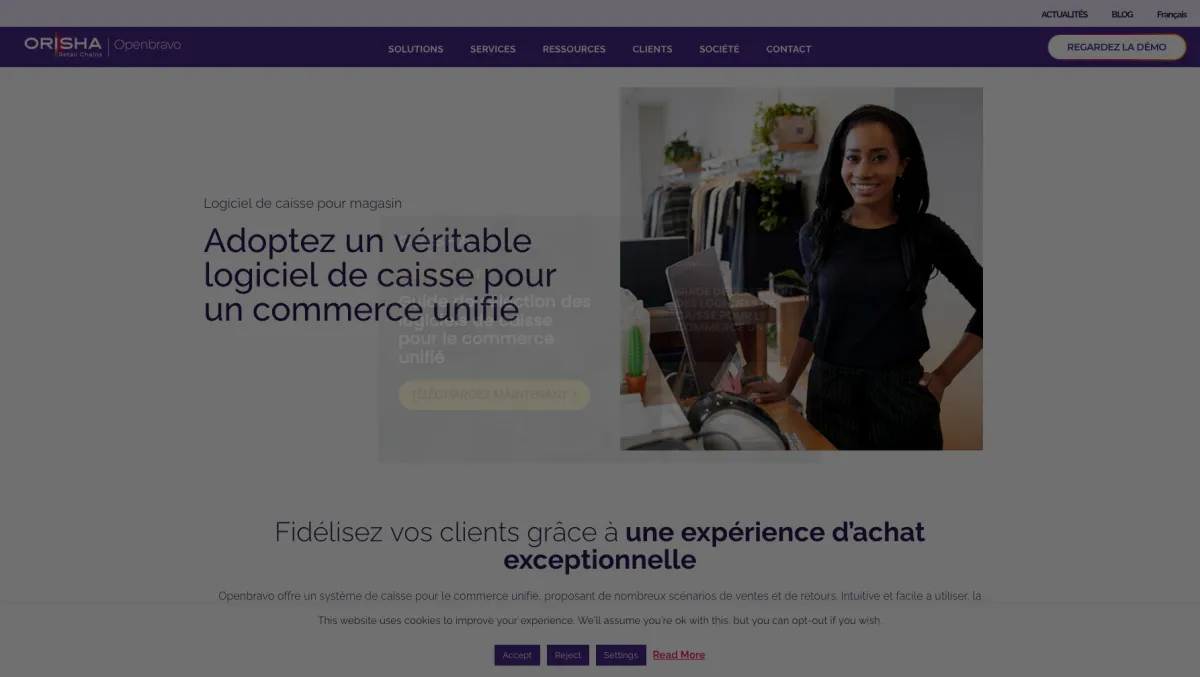Expand the Société navigation menu

719,49
